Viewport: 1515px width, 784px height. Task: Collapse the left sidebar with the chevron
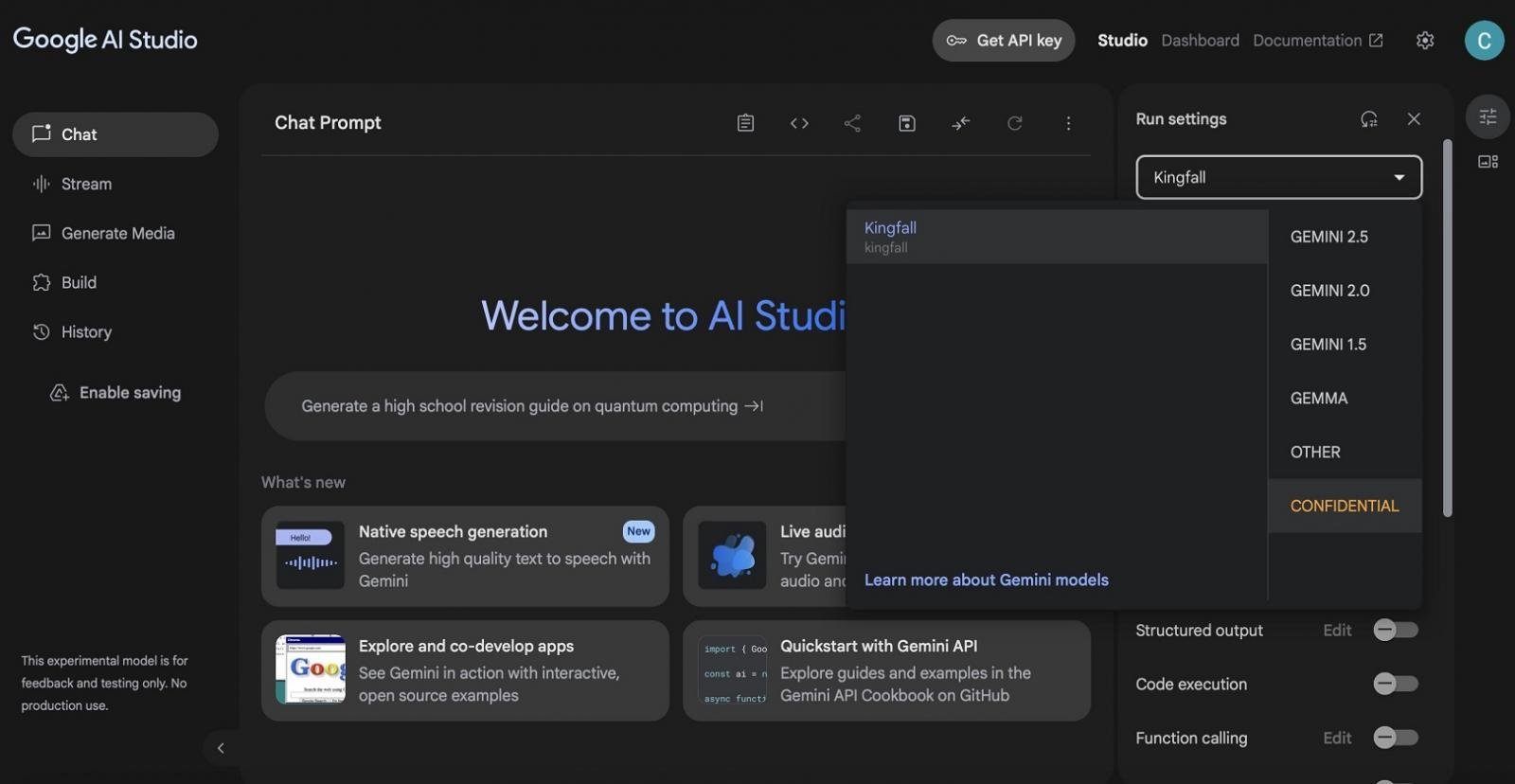tap(221, 748)
